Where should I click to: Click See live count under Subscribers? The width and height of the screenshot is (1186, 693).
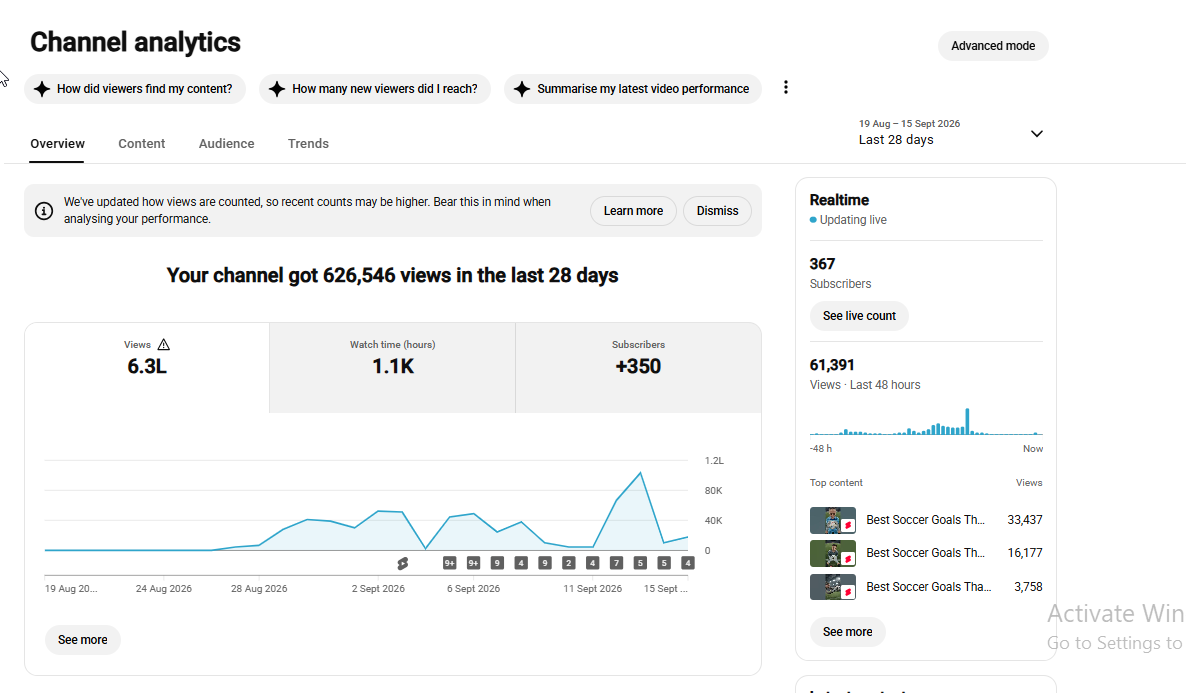[x=859, y=316]
